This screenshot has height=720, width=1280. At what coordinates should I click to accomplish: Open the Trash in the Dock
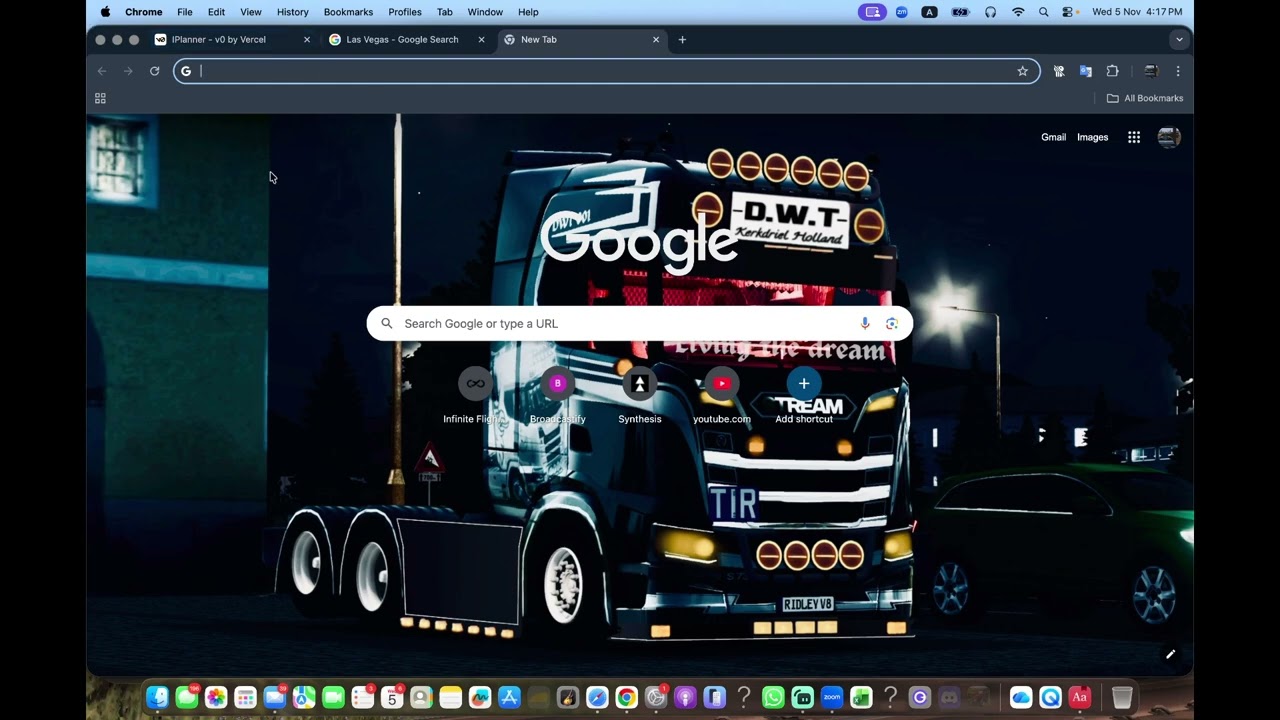(x=1122, y=697)
